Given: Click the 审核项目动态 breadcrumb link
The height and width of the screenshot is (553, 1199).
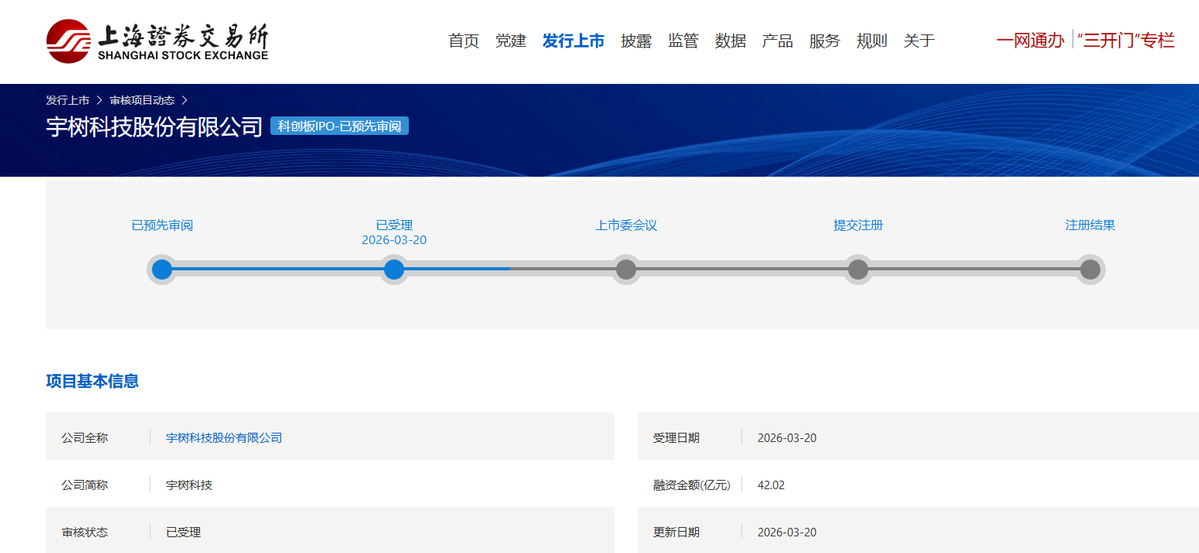Looking at the screenshot, I should (142, 100).
